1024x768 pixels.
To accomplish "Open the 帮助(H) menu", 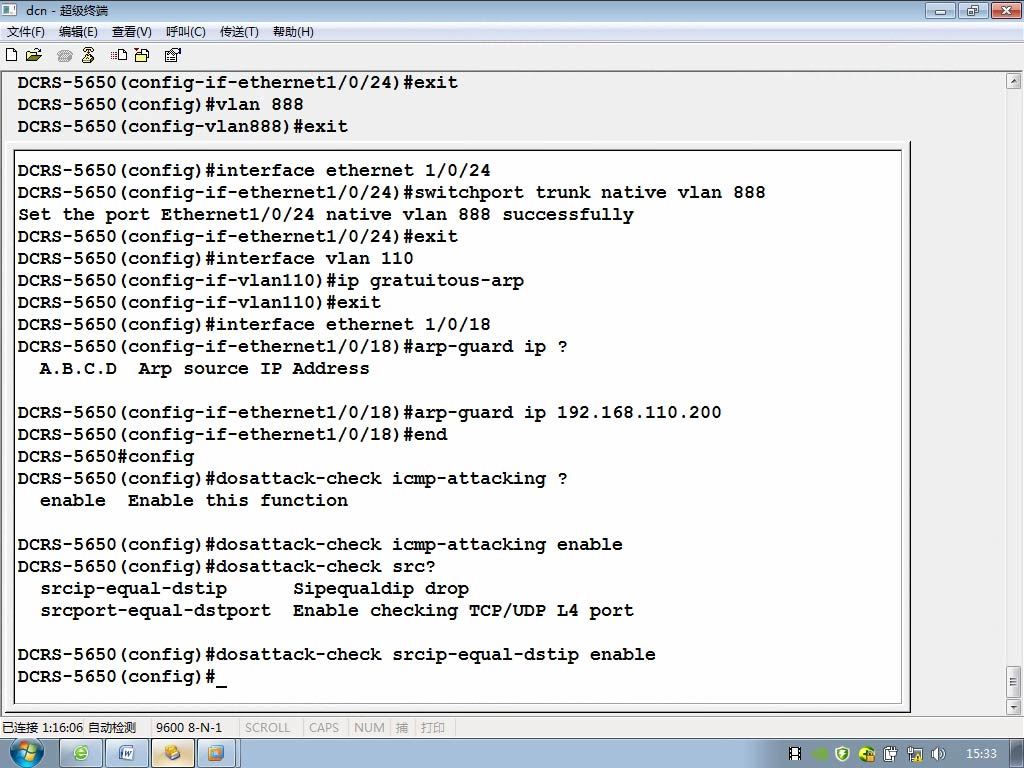I will pos(293,31).
